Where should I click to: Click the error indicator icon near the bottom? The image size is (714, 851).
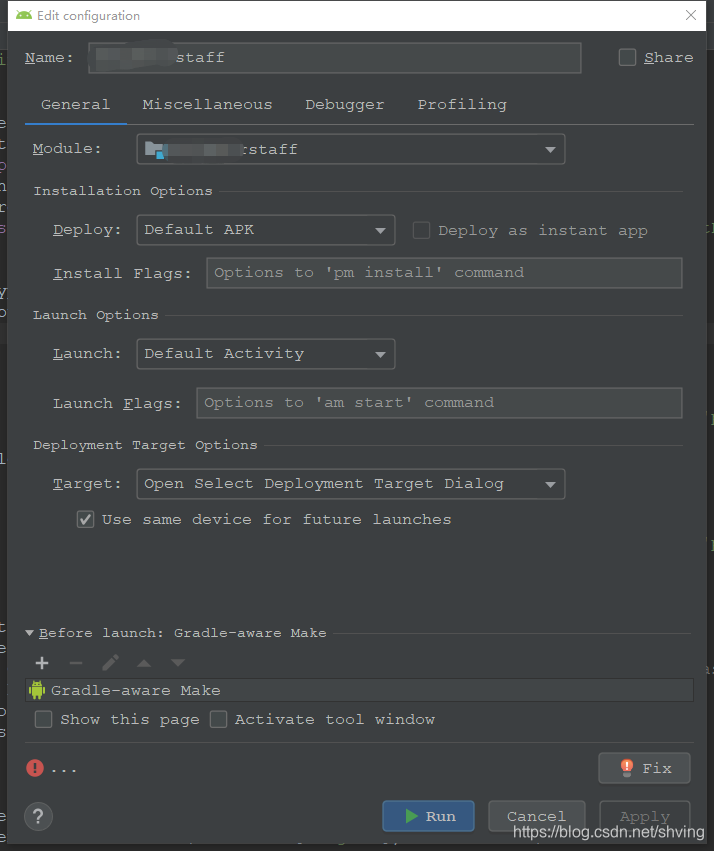(36, 768)
